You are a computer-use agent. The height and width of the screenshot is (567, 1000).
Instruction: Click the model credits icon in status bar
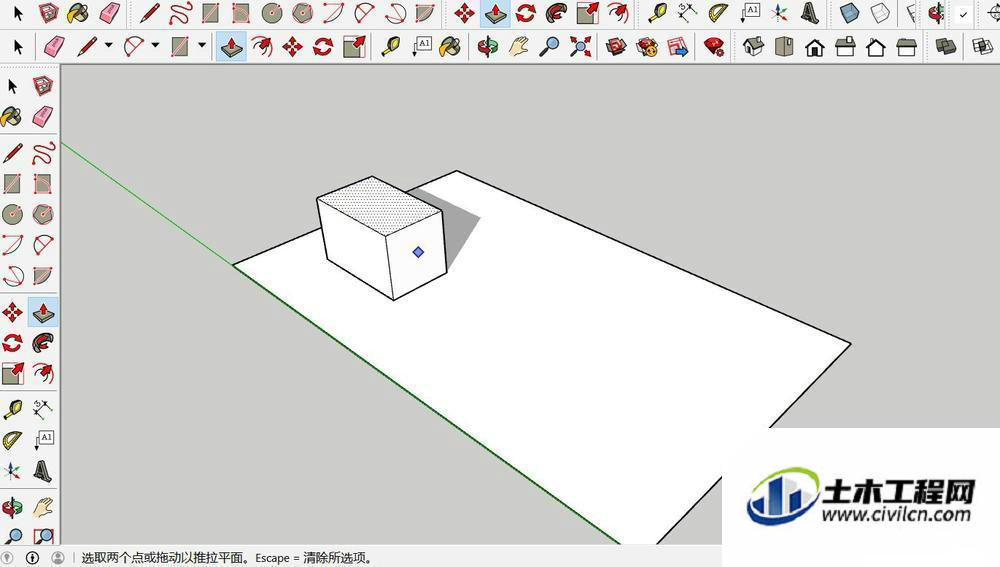pos(32,558)
